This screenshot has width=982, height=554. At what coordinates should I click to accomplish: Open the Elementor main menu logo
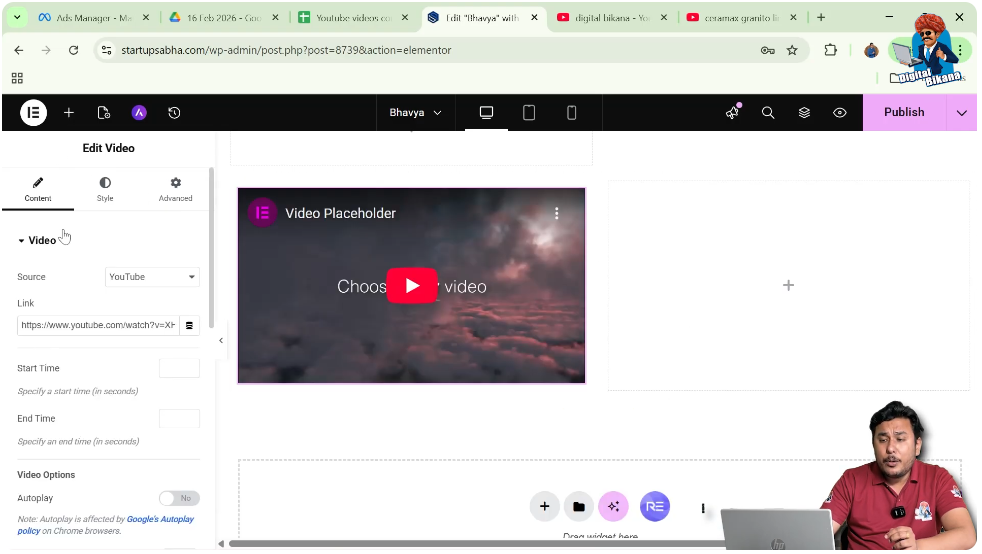33,113
